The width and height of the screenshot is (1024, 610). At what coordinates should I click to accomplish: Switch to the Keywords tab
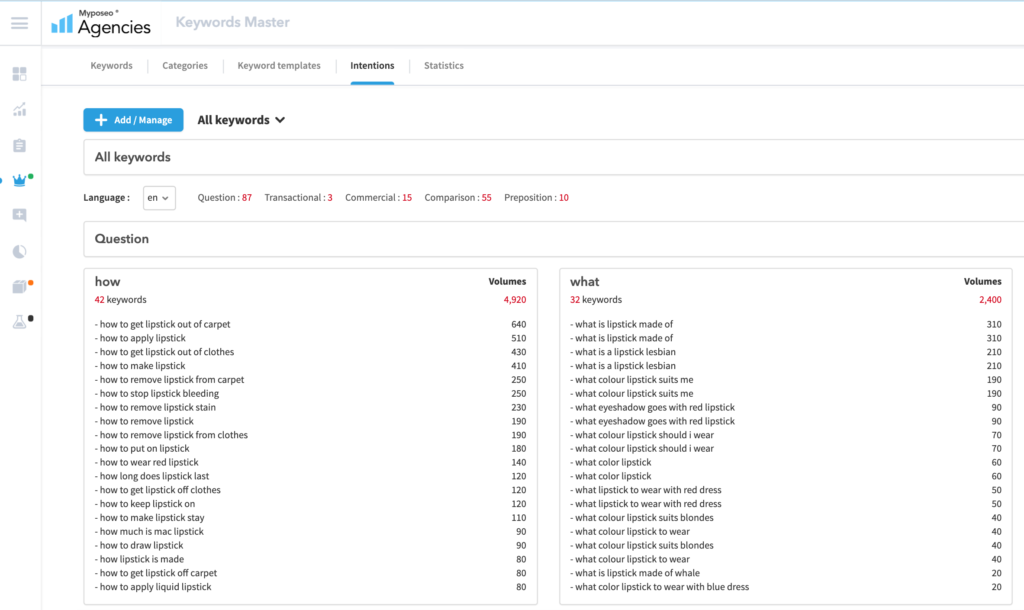click(x=112, y=65)
